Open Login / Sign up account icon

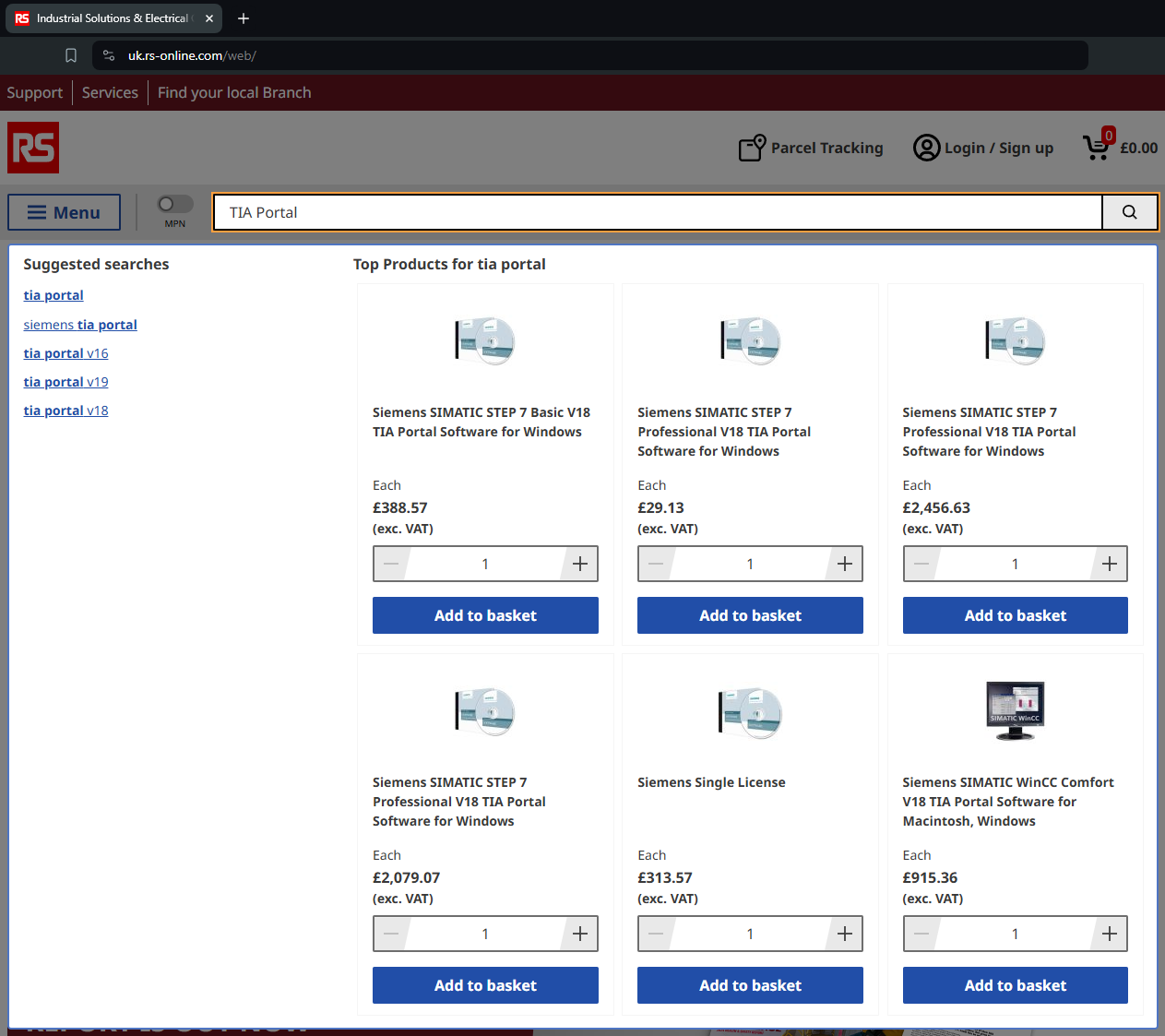[x=926, y=148]
